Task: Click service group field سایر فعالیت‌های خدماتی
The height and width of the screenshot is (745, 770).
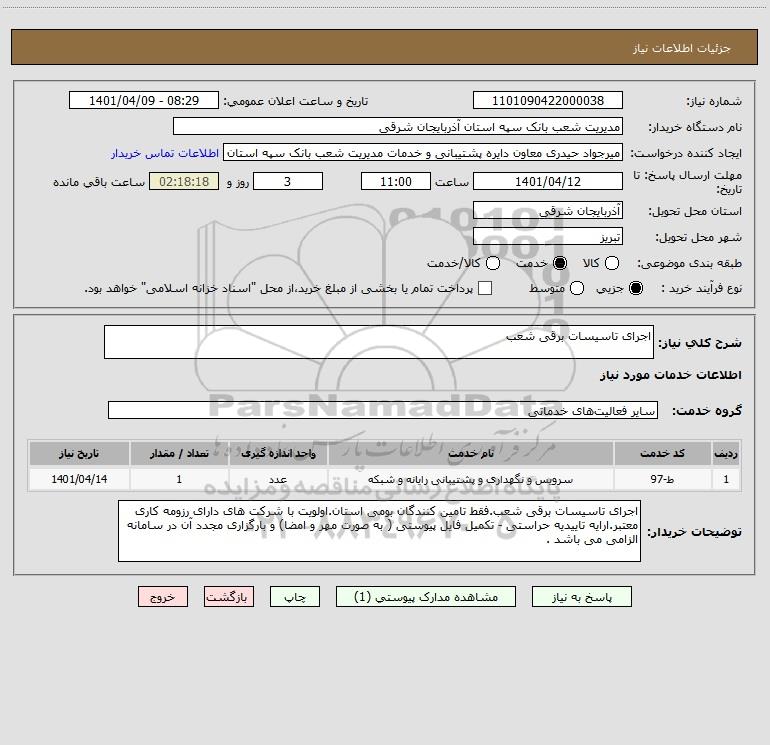Action: click(383, 410)
